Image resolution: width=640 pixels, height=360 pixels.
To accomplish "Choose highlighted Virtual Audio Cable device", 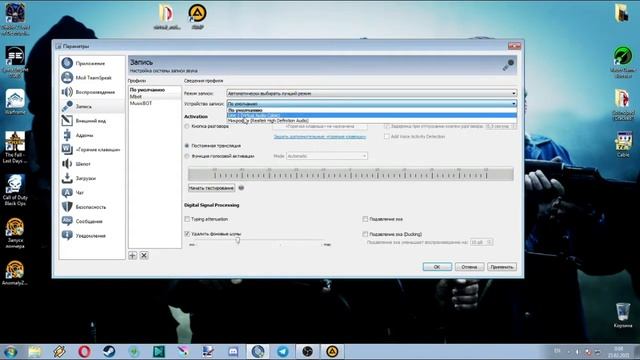I will (372, 116).
